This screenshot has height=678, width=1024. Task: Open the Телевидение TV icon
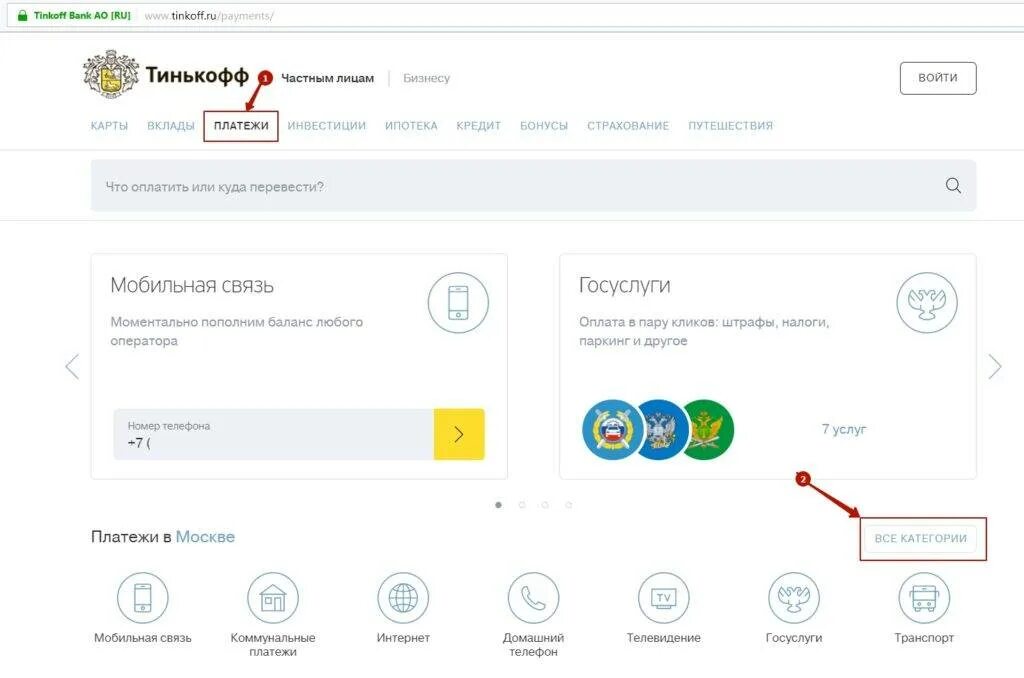coord(664,598)
